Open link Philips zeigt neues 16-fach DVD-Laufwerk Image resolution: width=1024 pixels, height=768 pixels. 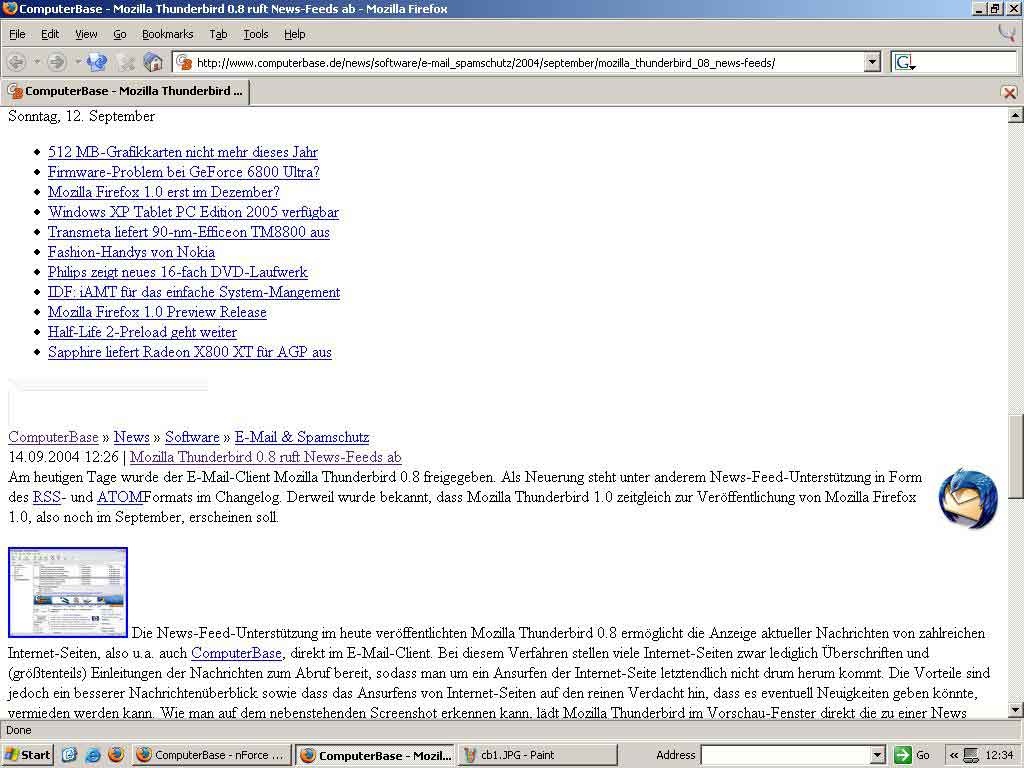[x=178, y=272]
